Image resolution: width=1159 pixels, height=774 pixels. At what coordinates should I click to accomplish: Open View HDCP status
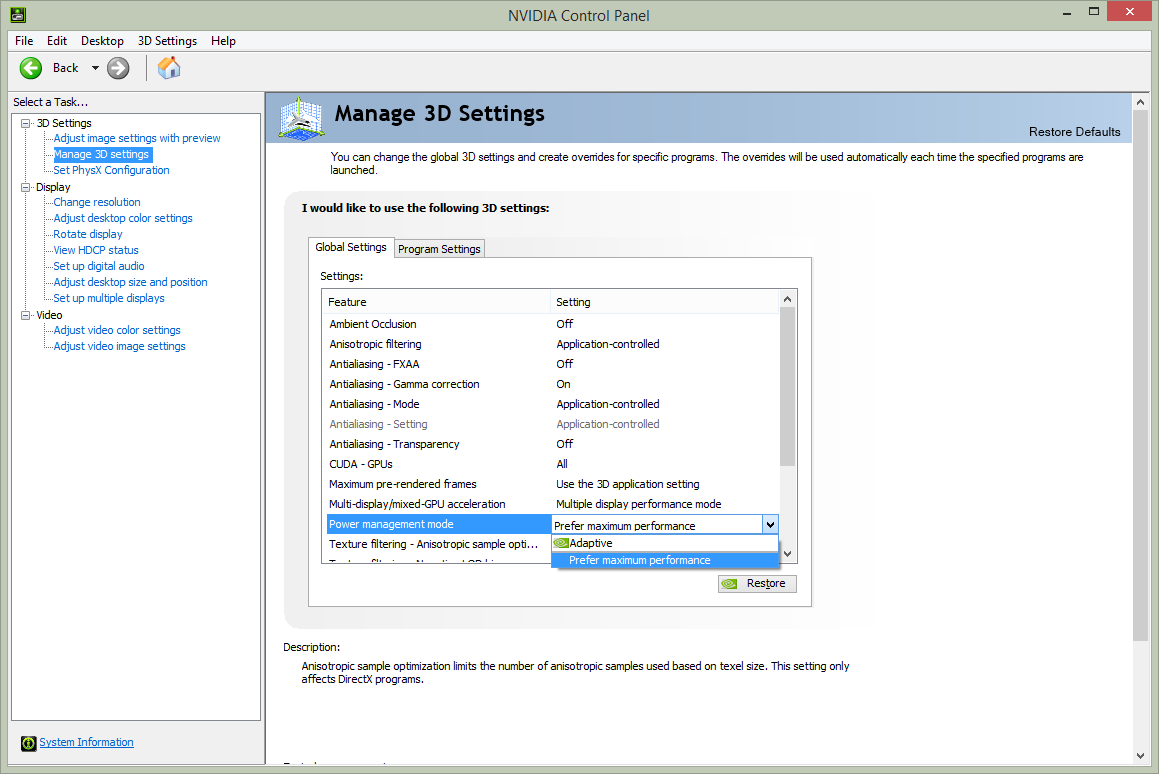[x=96, y=250]
